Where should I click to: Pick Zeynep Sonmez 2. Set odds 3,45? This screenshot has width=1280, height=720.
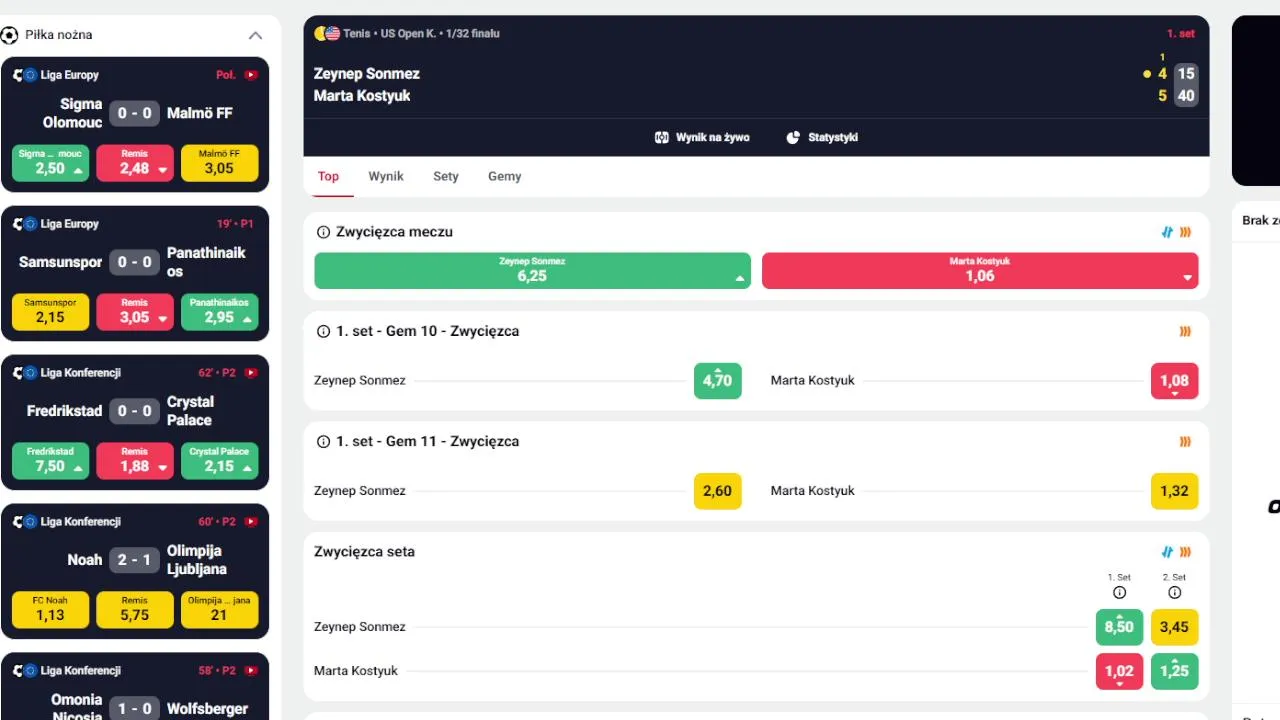[1174, 627]
